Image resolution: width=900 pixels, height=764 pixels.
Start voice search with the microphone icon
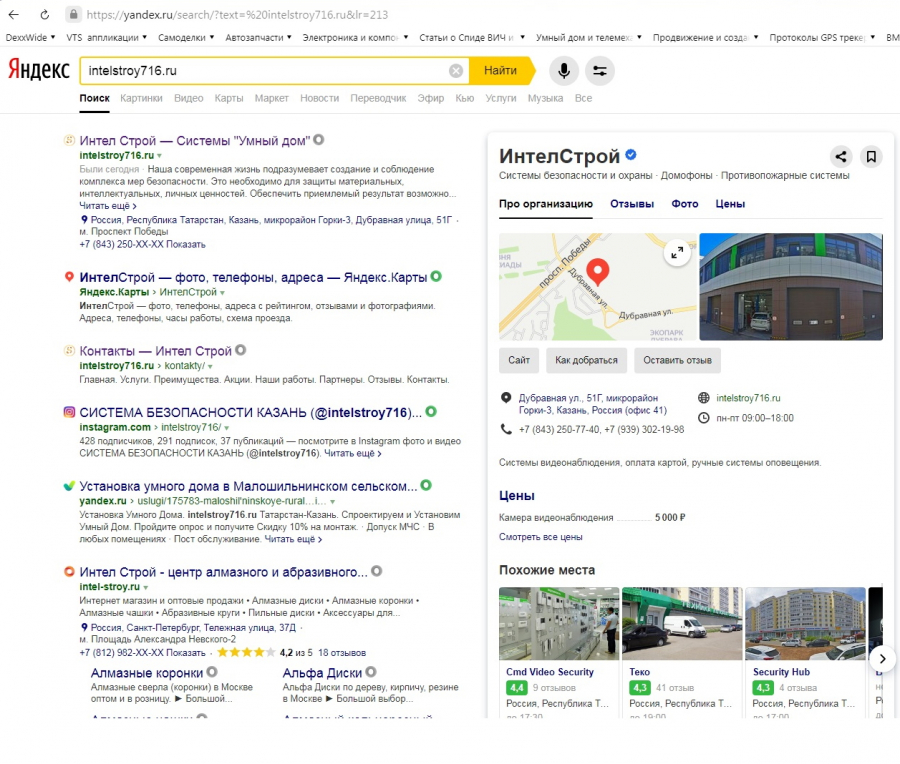(564, 71)
